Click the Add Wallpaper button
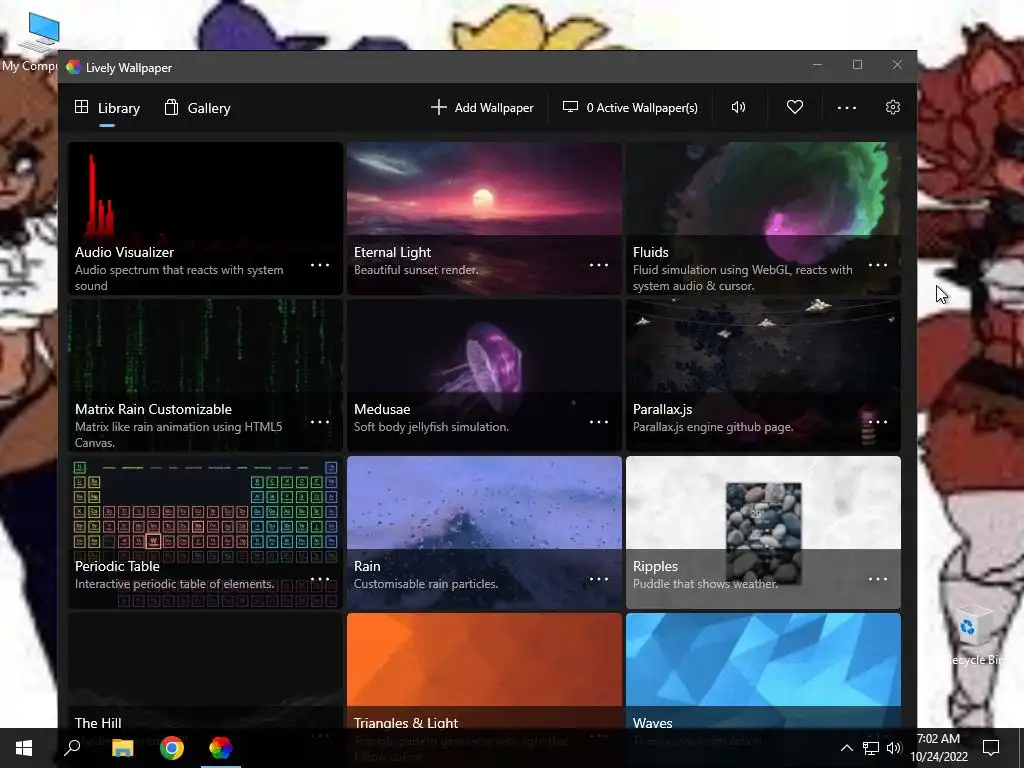1024x768 pixels. click(482, 108)
